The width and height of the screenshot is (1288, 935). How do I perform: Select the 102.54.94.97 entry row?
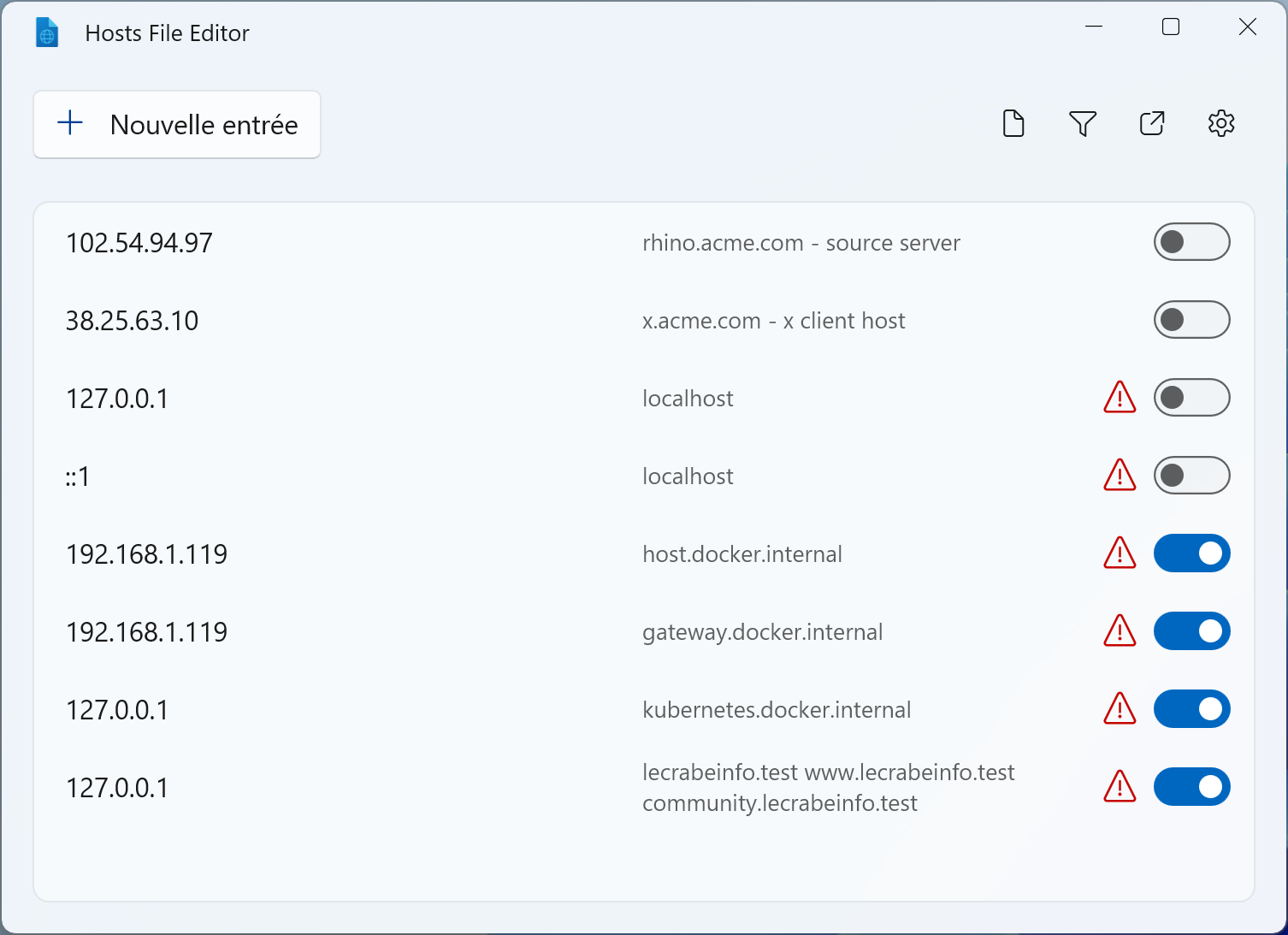pos(644,243)
